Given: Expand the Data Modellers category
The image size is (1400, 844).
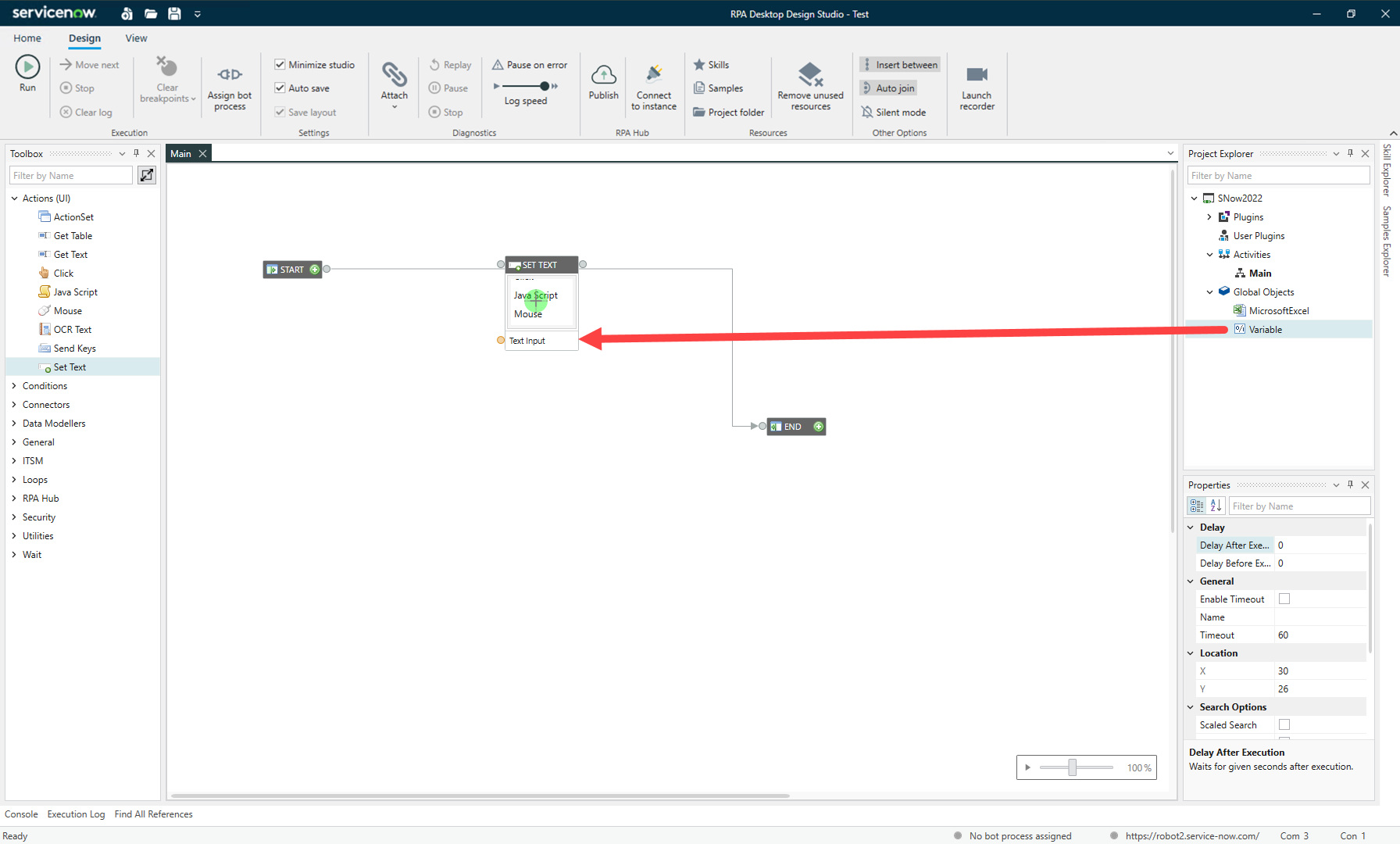Looking at the screenshot, I should 15,424.
